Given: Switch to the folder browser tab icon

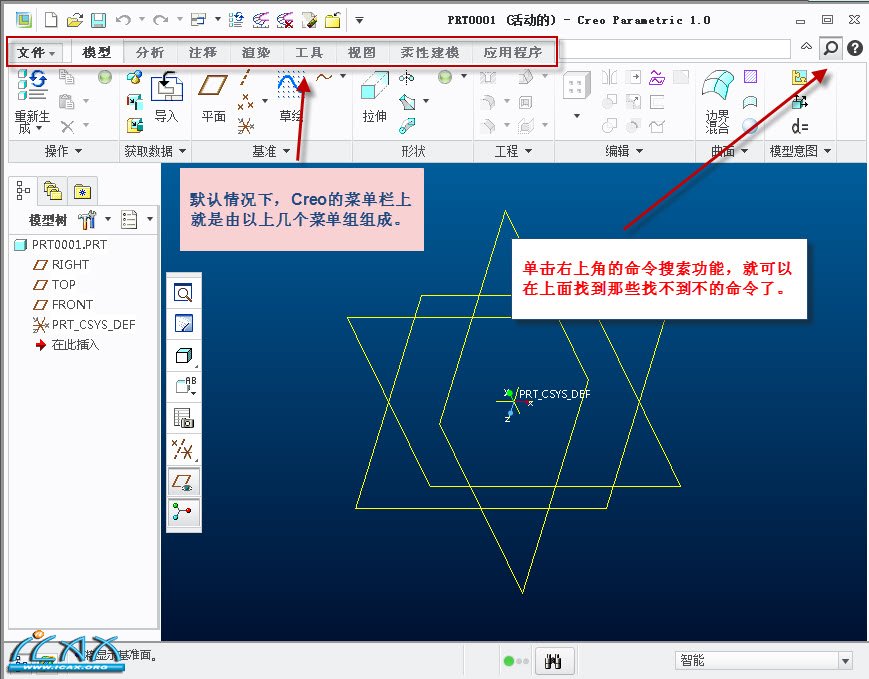Looking at the screenshot, I should pyautogui.click(x=53, y=191).
